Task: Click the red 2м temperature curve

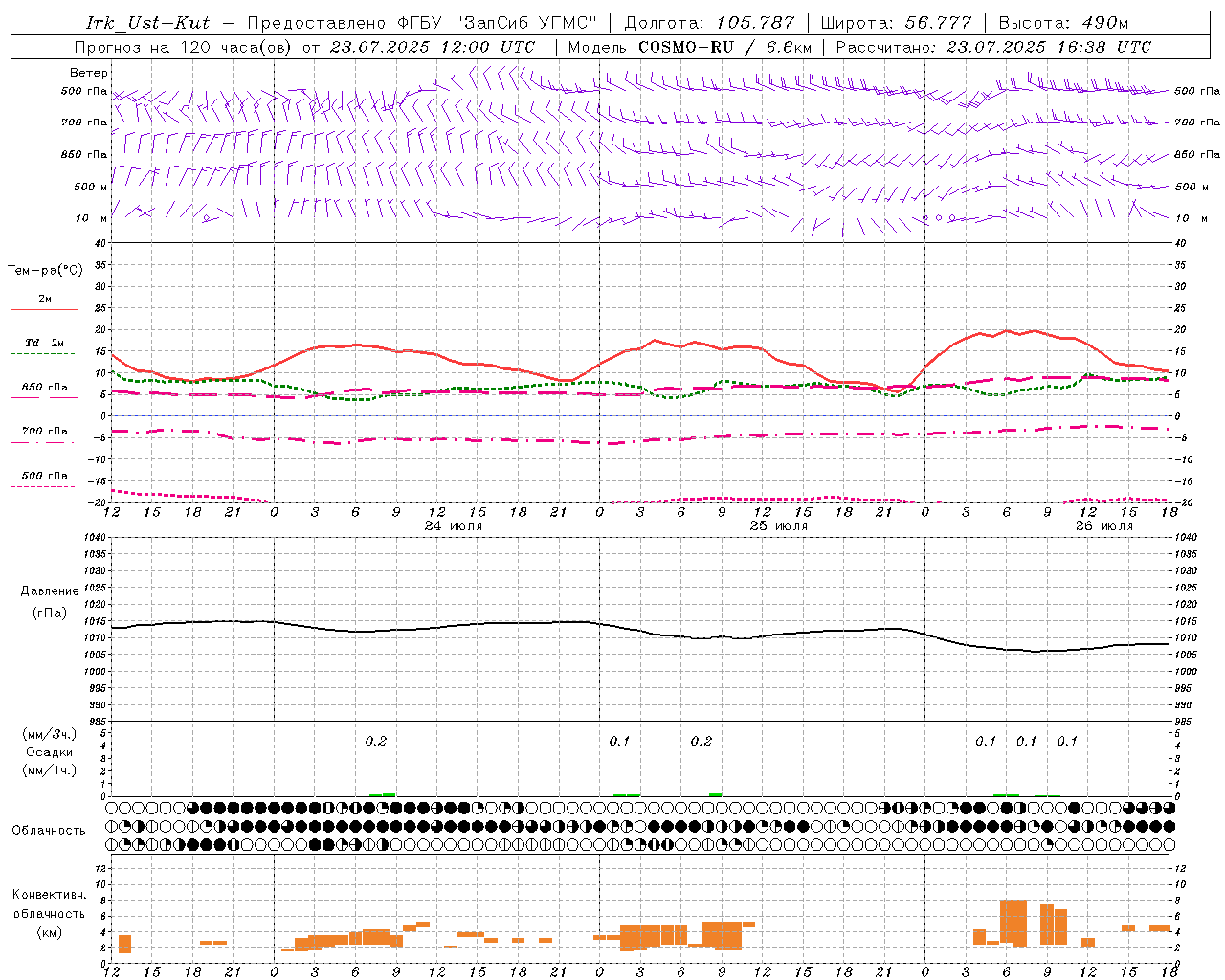Action: tap(641, 349)
